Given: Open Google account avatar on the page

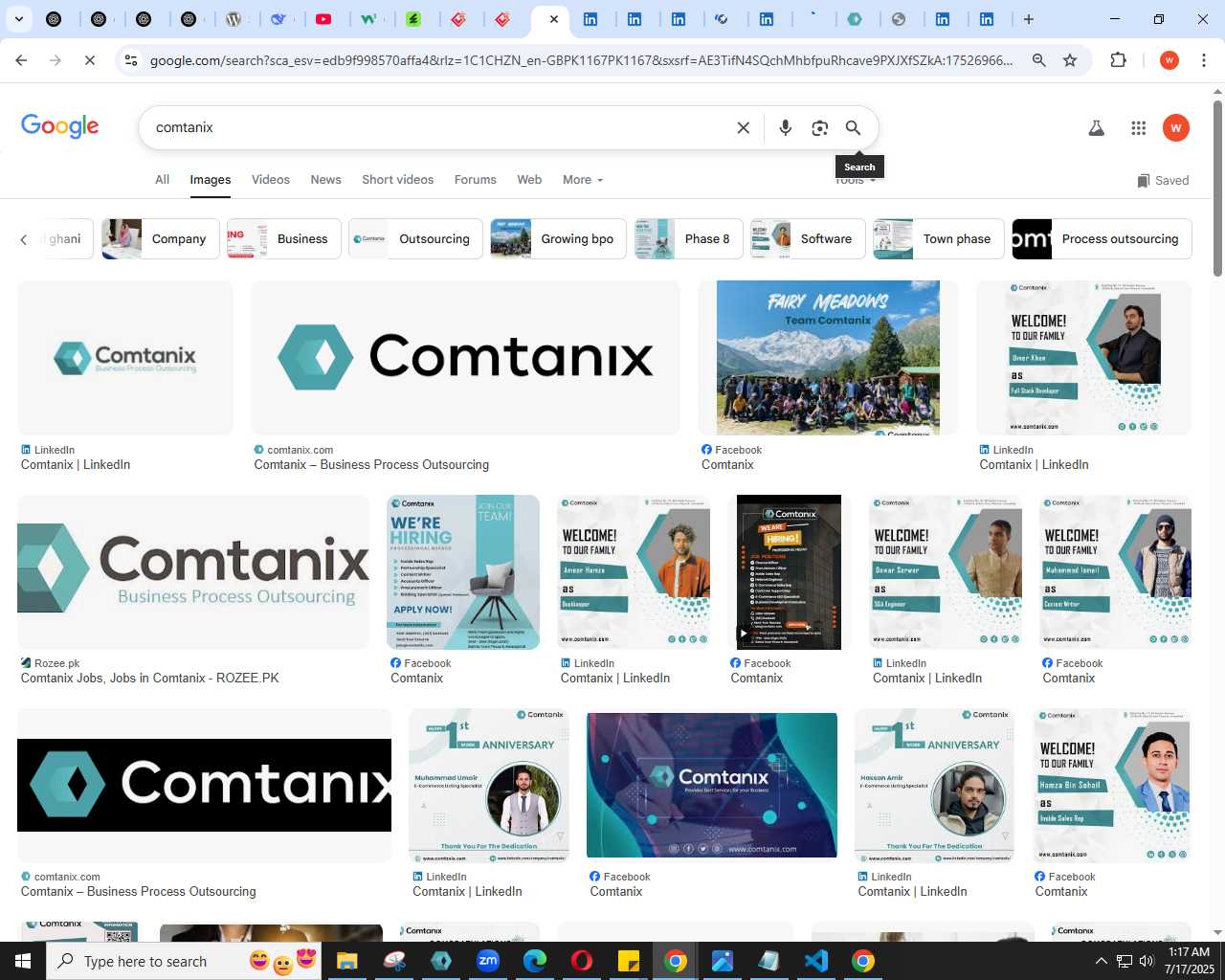Looking at the screenshot, I should click(1176, 128).
